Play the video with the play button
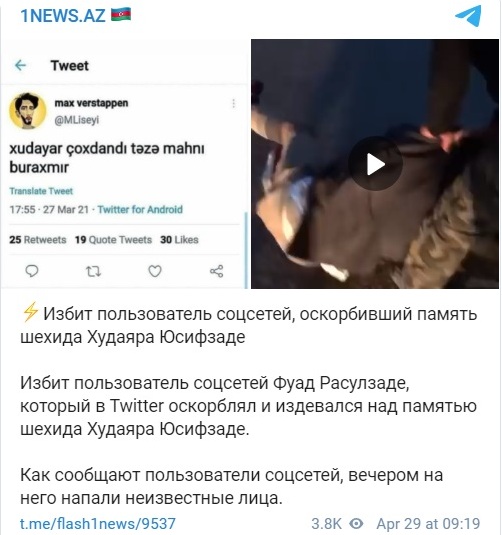Viewport: 502px width, 535px height. (375, 164)
